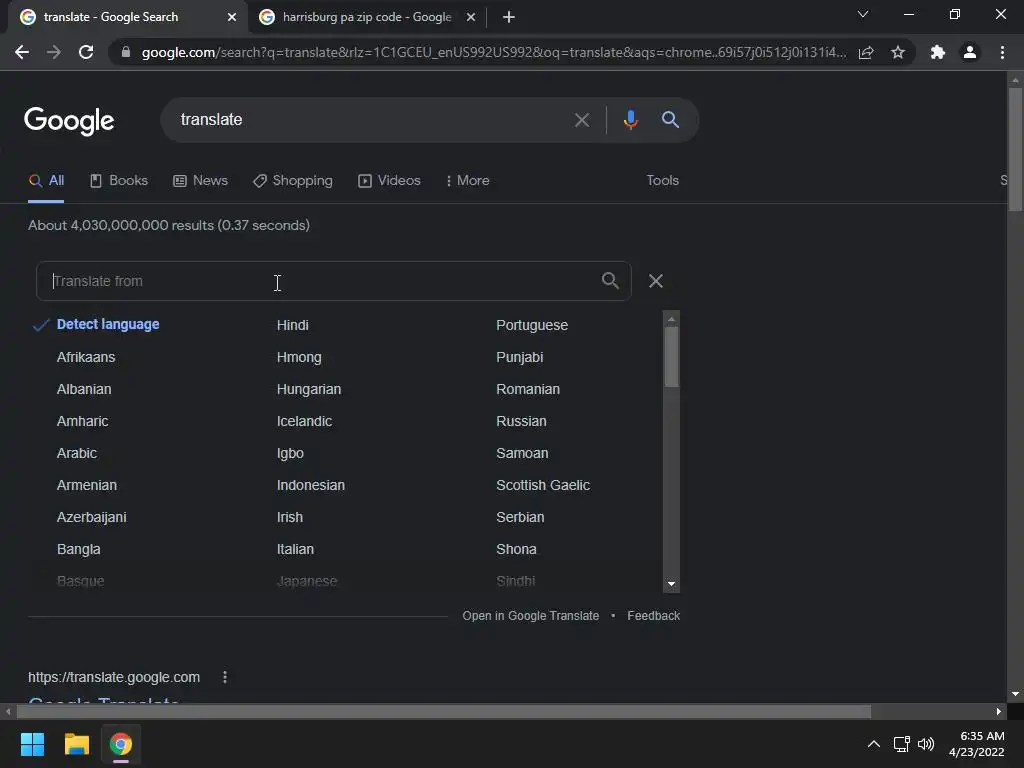Open Windows Start menu

tap(32, 744)
